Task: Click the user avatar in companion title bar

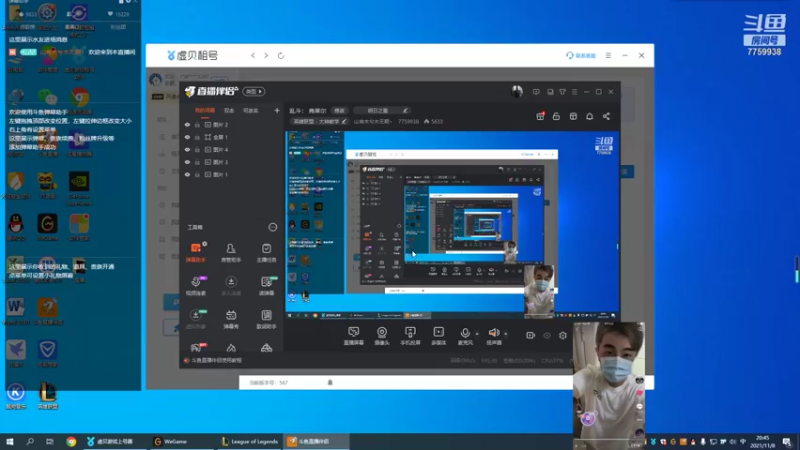Action: coord(517,91)
